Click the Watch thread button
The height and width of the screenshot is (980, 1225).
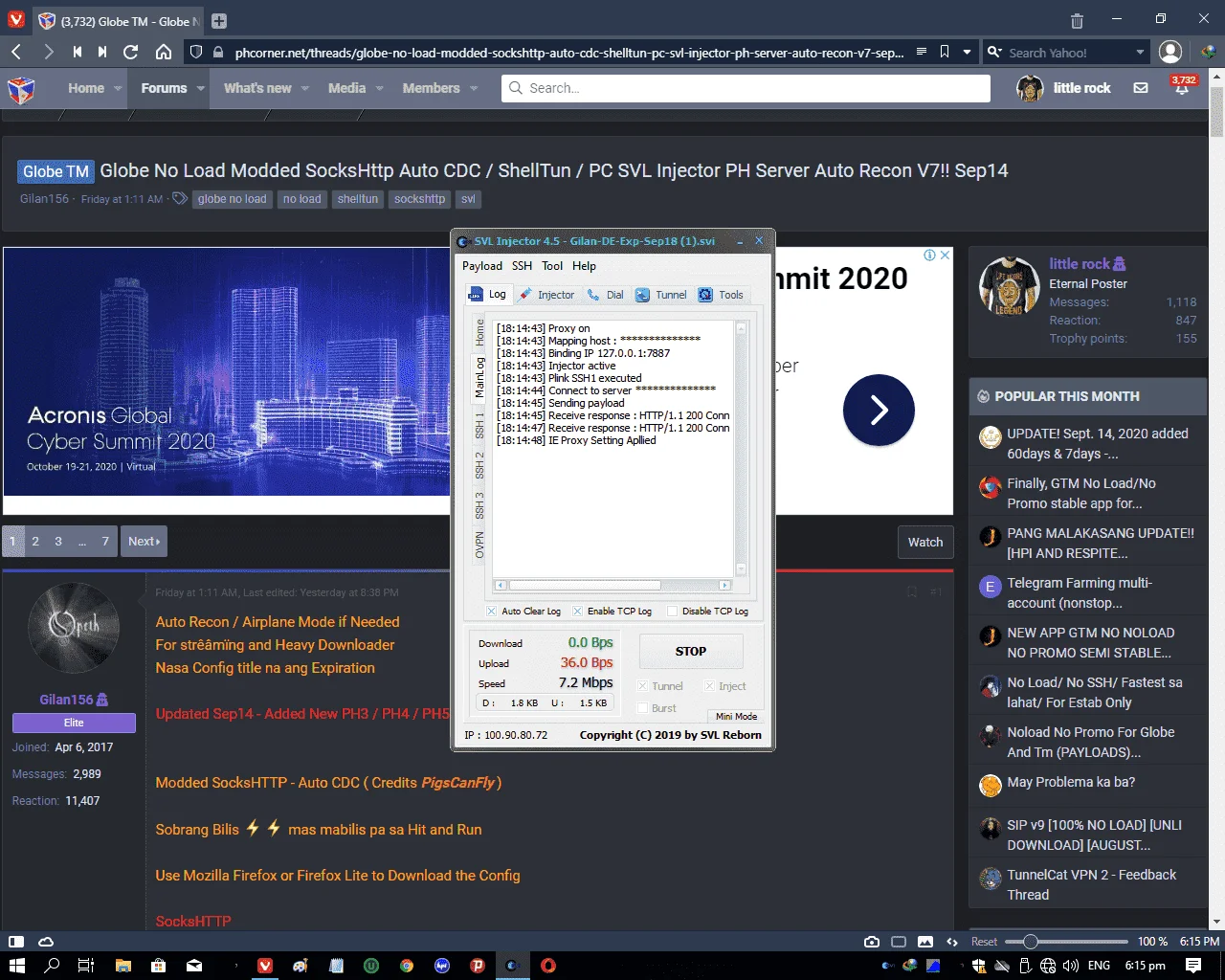click(x=925, y=542)
